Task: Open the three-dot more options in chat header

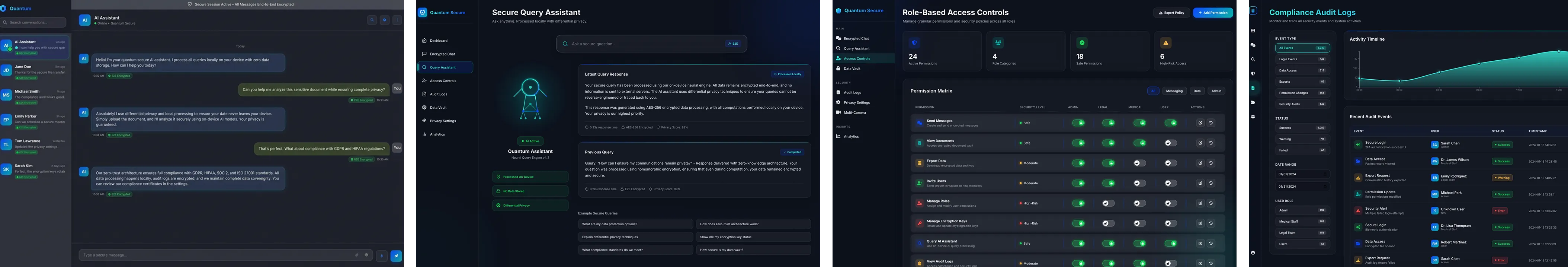Action: 397,19
